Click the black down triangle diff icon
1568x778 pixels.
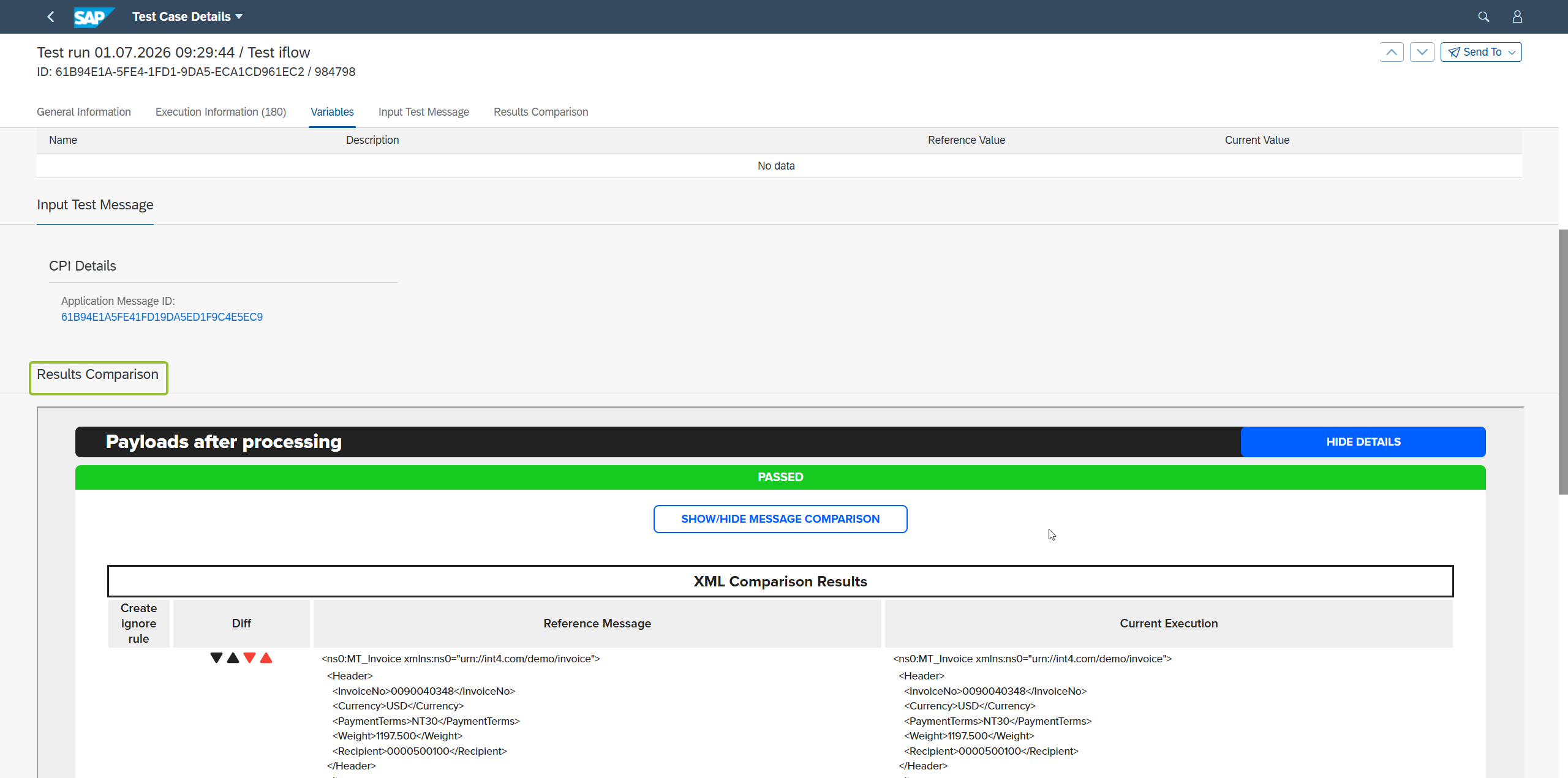216,658
